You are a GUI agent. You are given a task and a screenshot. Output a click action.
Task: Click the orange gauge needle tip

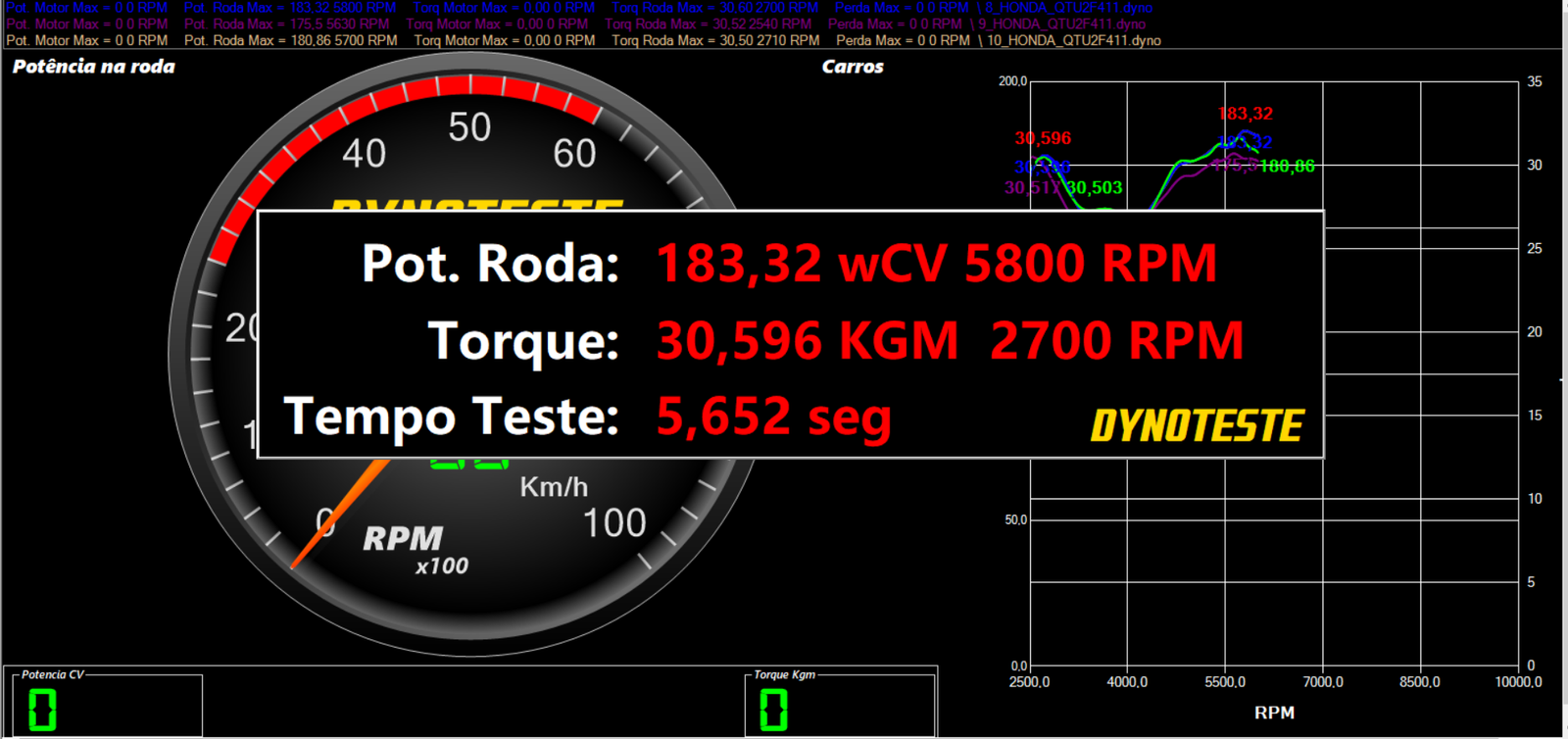pos(296,564)
